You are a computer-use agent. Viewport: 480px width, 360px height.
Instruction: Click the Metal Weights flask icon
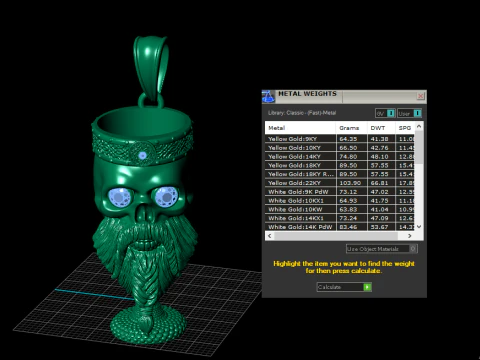(x=268, y=96)
